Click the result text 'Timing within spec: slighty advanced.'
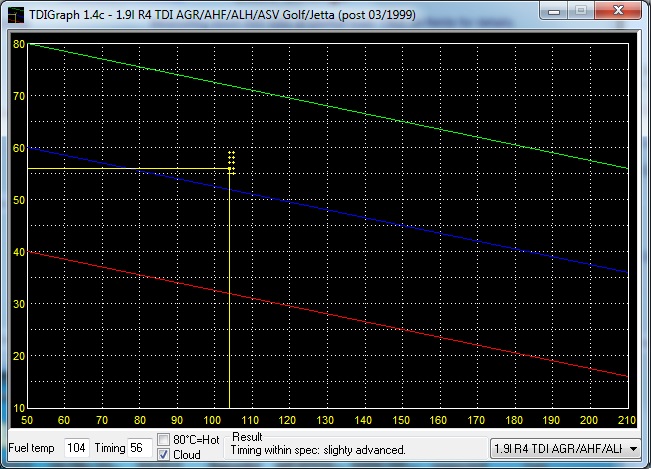The height and width of the screenshot is (469, 651). point(318,450)
